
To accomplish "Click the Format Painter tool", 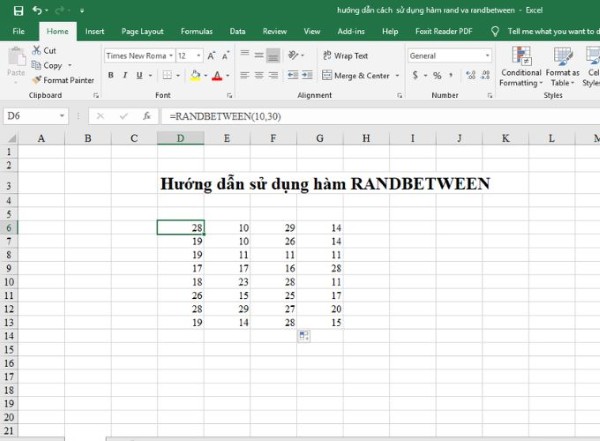I will (67, 80).
